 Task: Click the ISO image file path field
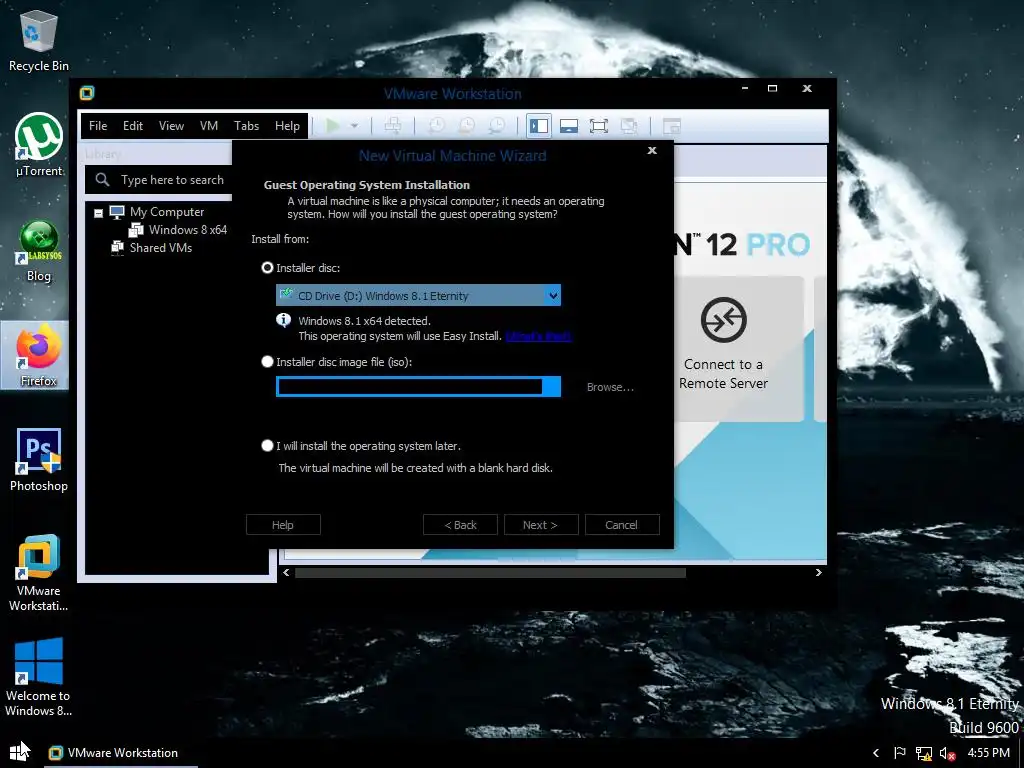[x=409, y=387]
